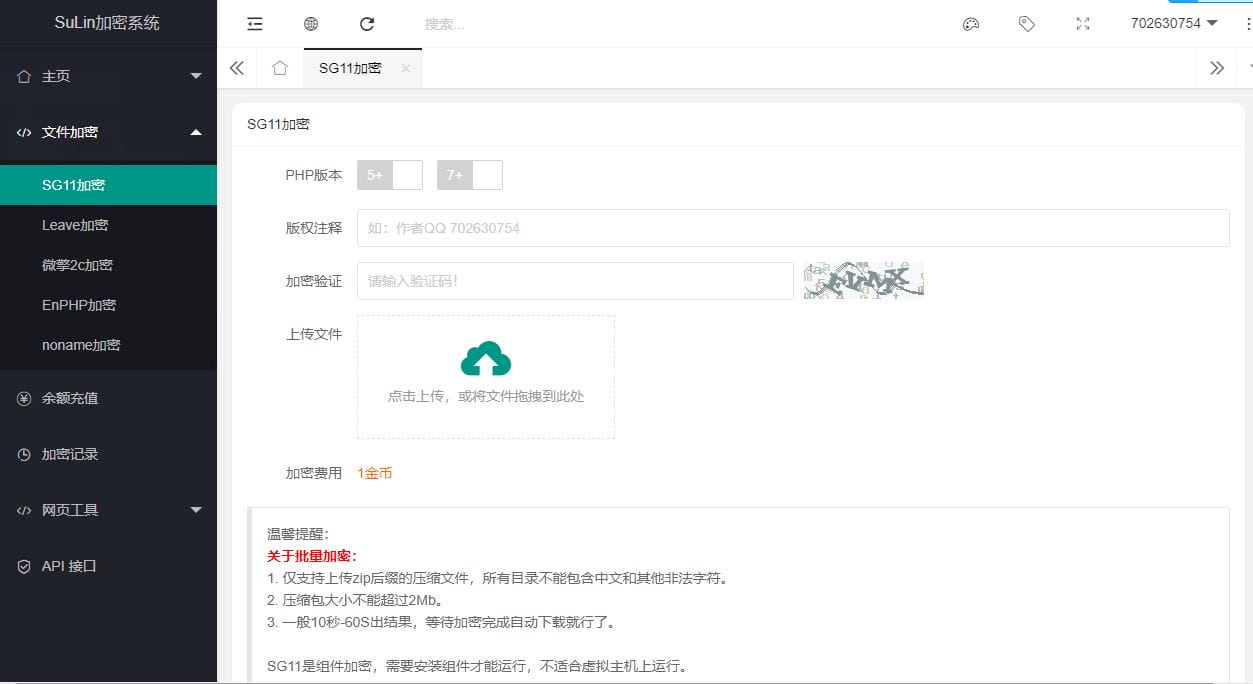The height and width of the screenshot is (684, 1253).
Task: Click the 加密验证 verification code input field
Action: tap(575, 281)
